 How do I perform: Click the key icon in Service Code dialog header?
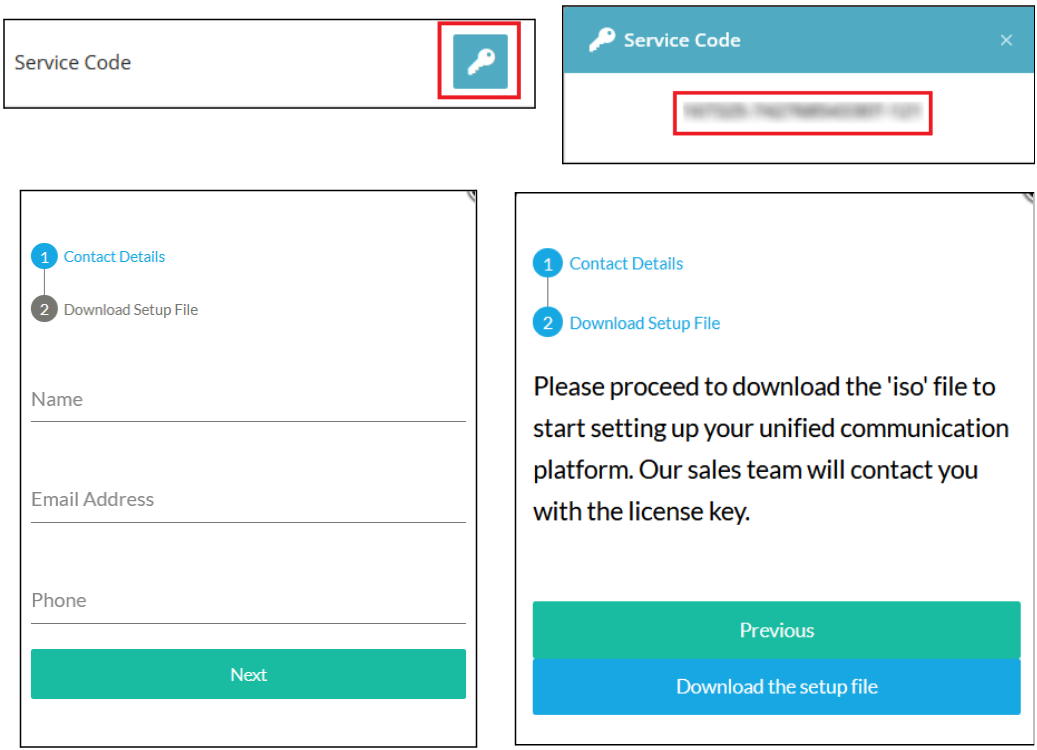(601, 41)
